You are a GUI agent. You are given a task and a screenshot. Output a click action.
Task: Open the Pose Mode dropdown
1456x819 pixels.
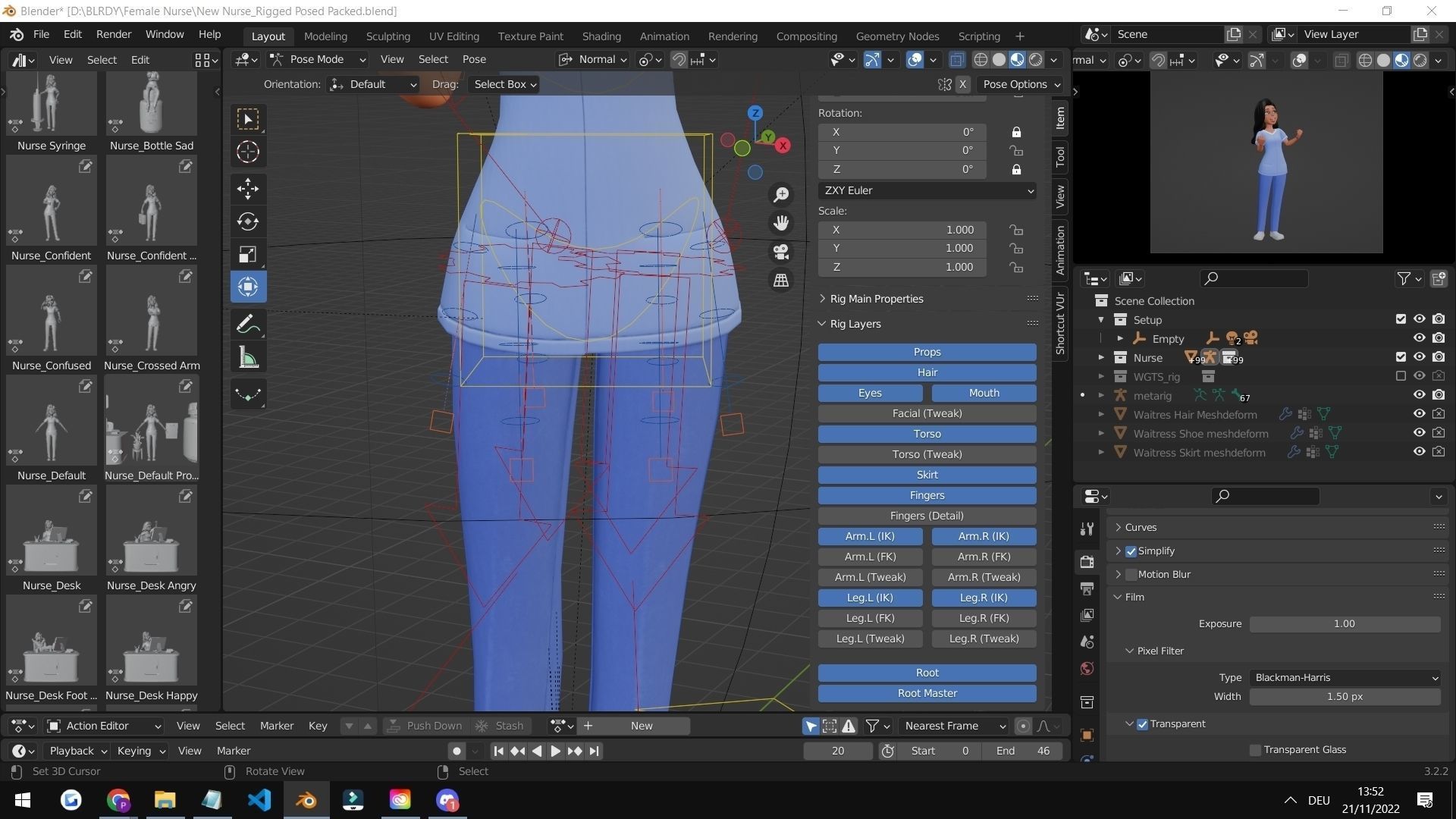tap(318, 59)
